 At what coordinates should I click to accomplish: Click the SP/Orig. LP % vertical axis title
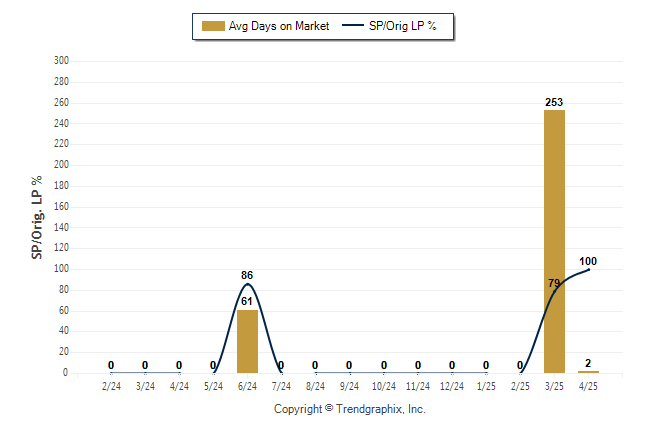(37, 217)
